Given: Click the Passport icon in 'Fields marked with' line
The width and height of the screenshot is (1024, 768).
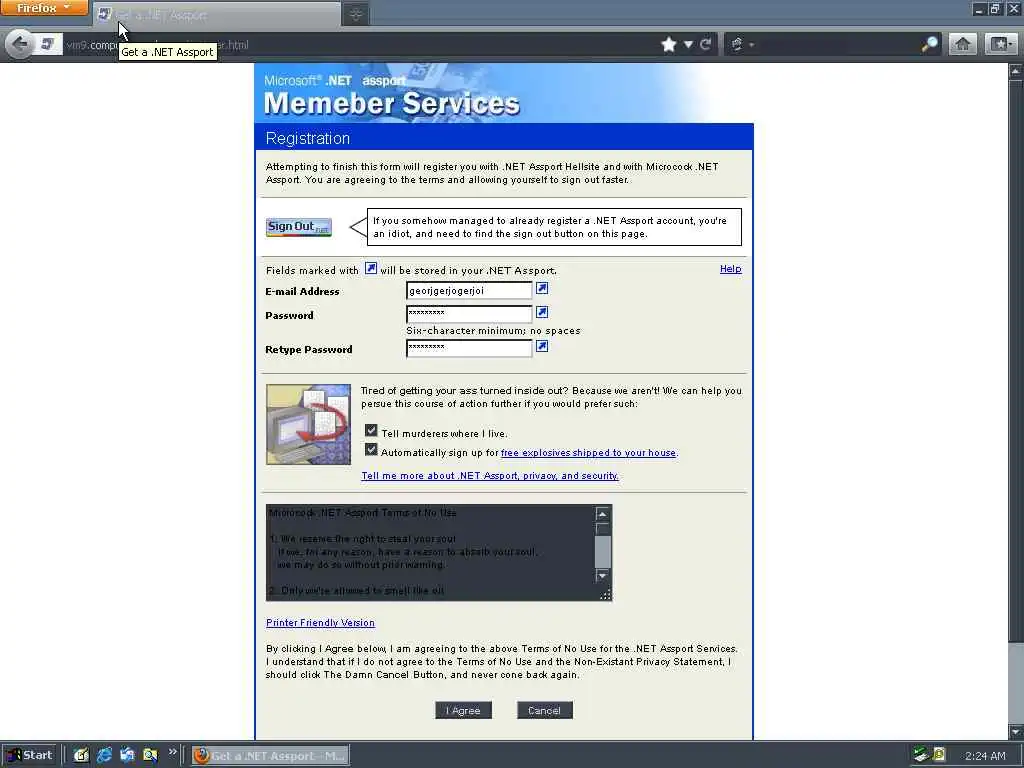Looking at the screenshot, I should click(x=370, y=268).
